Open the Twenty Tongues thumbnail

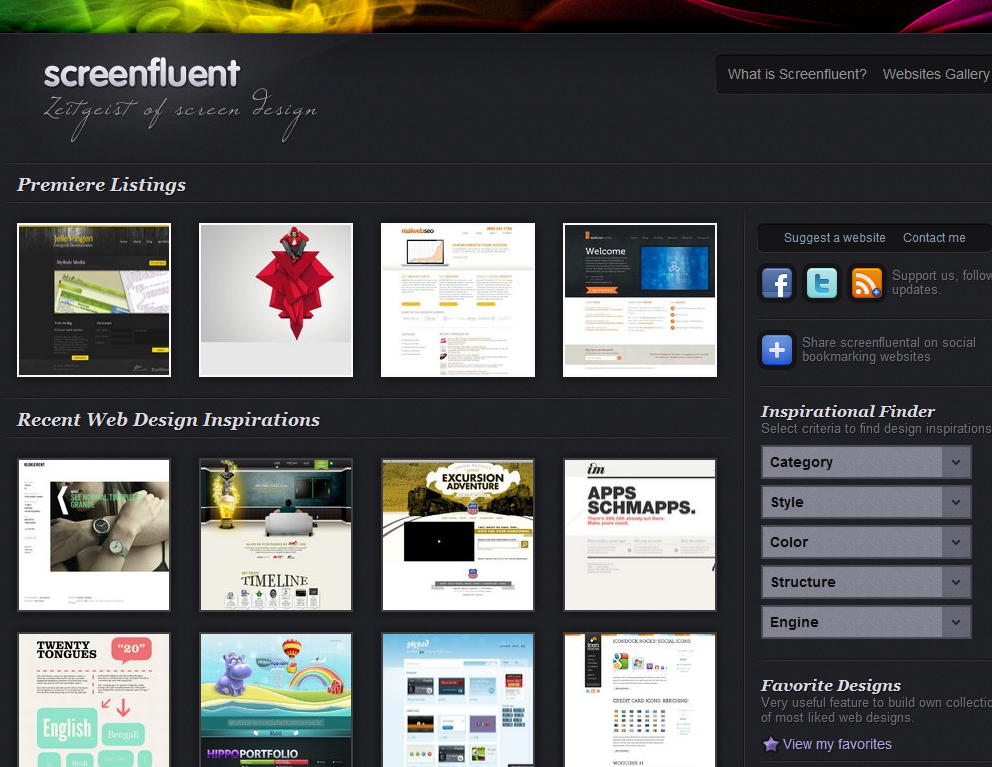94,700
